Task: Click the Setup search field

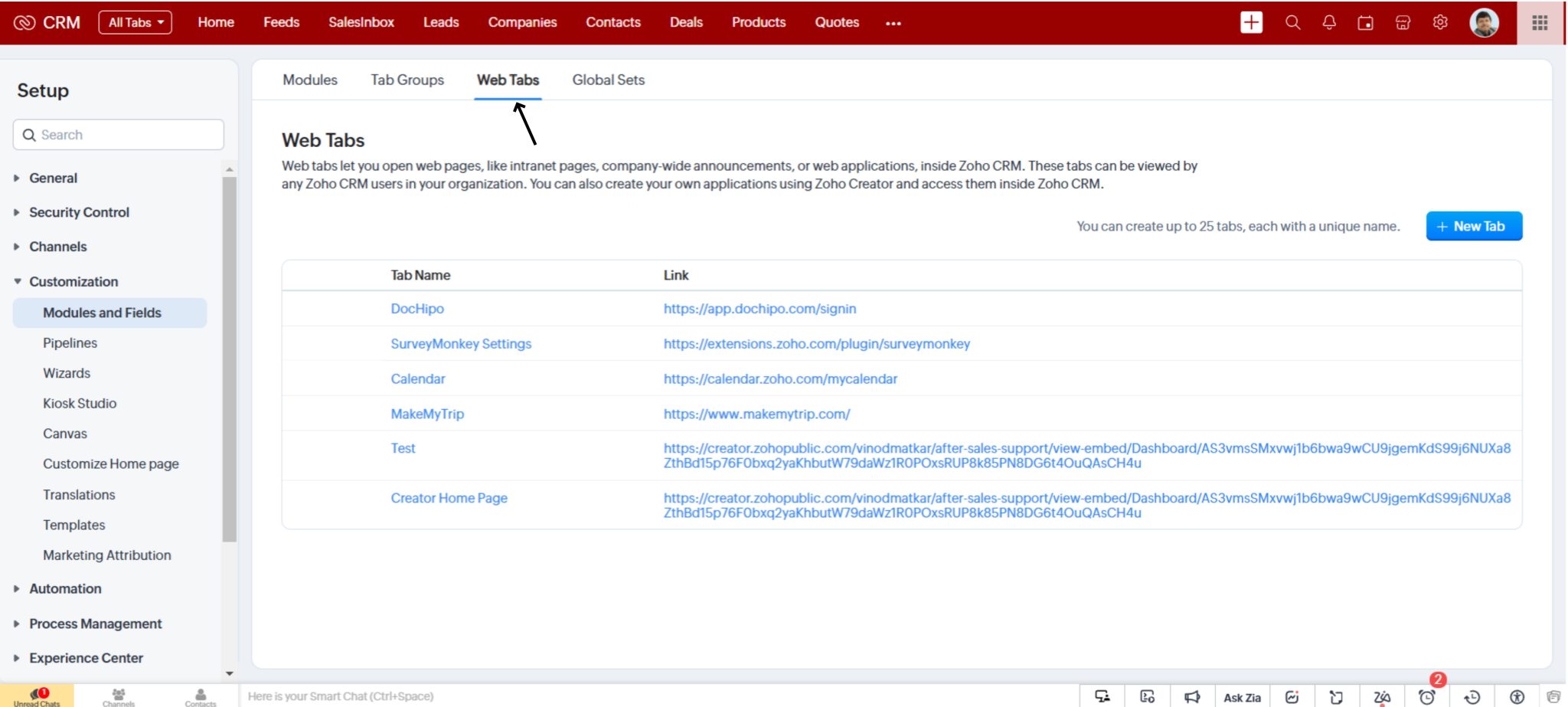Action: click(x=117, y=134)
